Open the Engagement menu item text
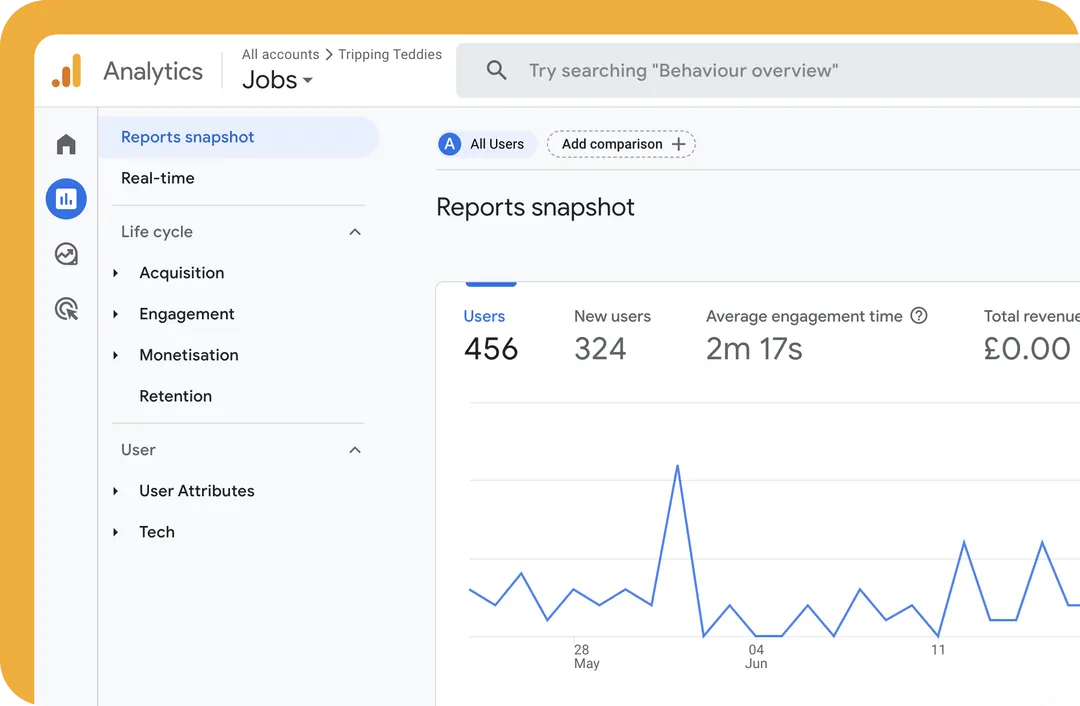This screenshot has height=706, width=1080. 187,314
